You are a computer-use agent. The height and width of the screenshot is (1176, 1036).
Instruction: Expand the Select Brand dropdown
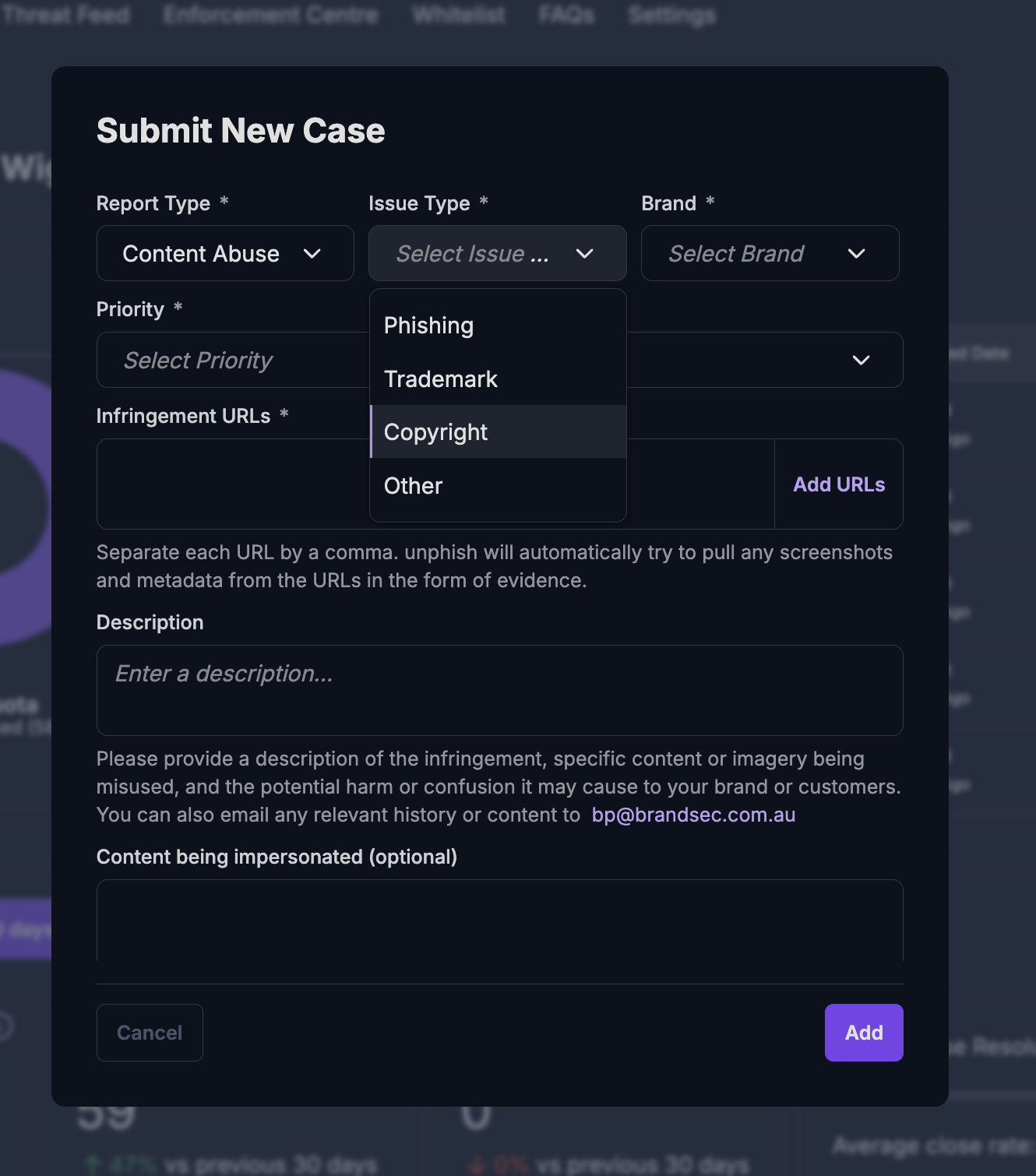click(x=769, y=253)
